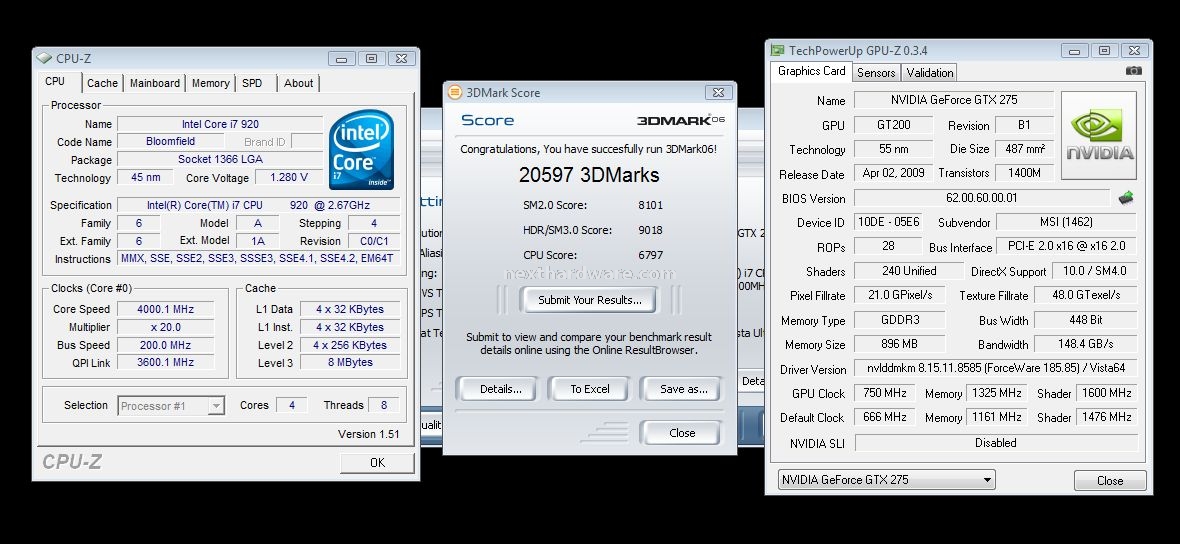Click the SM2.0 Score value 8101
The image size is (1180, 544).
tap(650, 205)
